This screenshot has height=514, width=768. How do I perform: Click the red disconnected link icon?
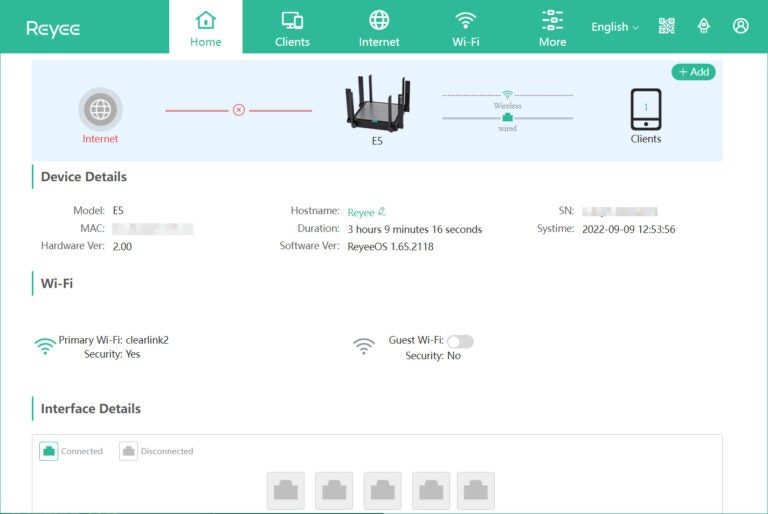point(238,110)
